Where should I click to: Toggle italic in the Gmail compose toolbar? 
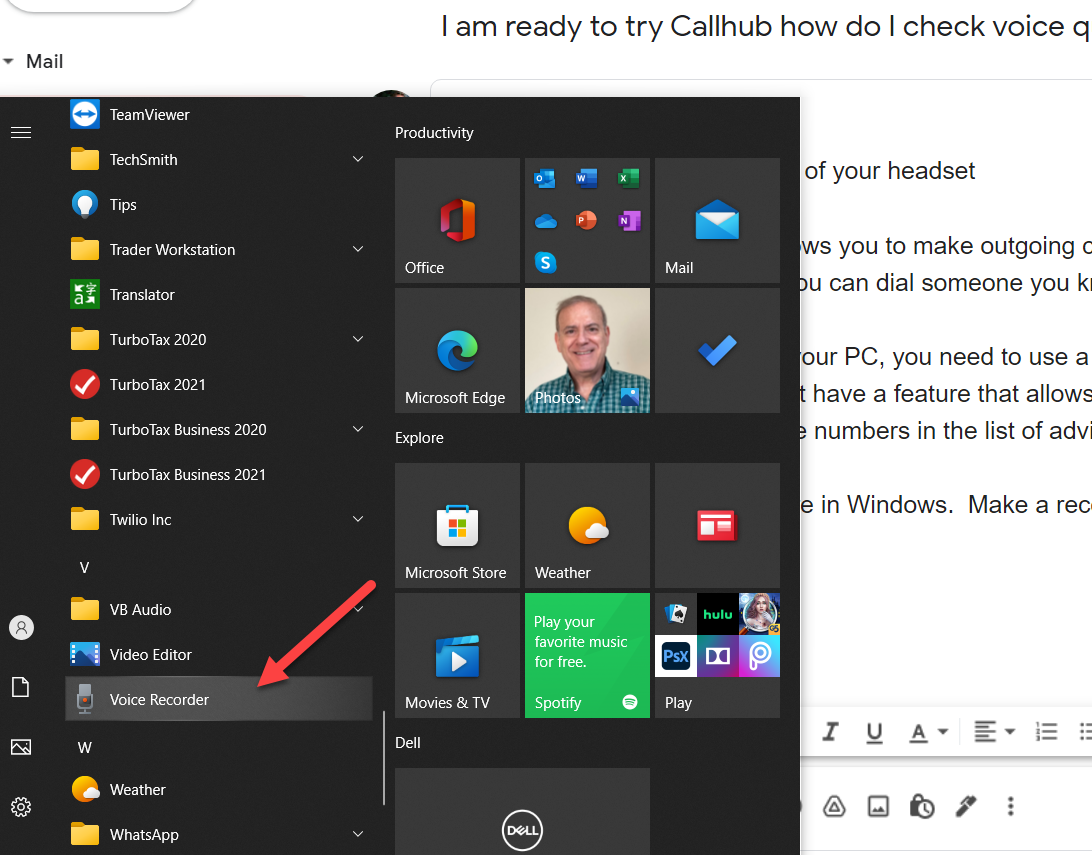tap(830, 731)
